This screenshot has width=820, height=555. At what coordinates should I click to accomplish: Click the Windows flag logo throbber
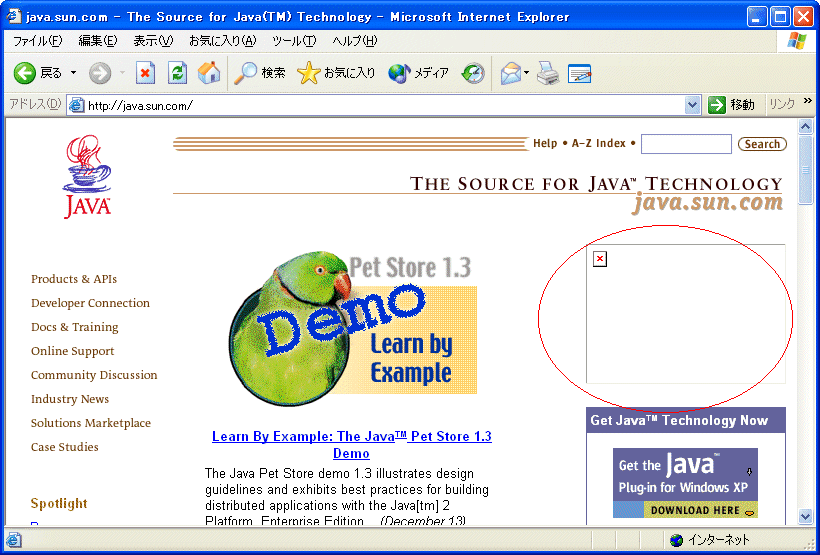[x=797, y=41]
